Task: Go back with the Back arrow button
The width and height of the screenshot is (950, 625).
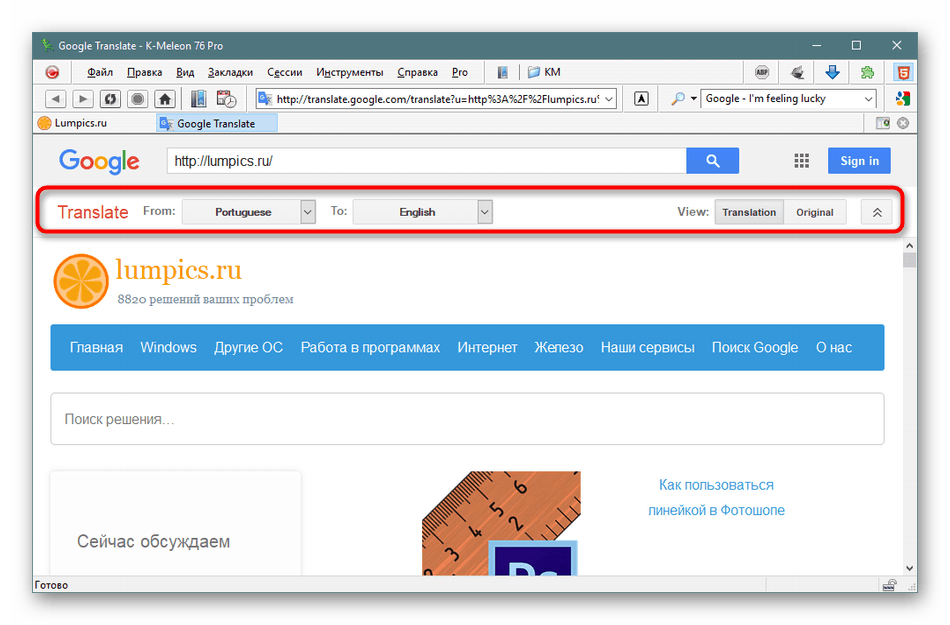Action: (56, 99)
